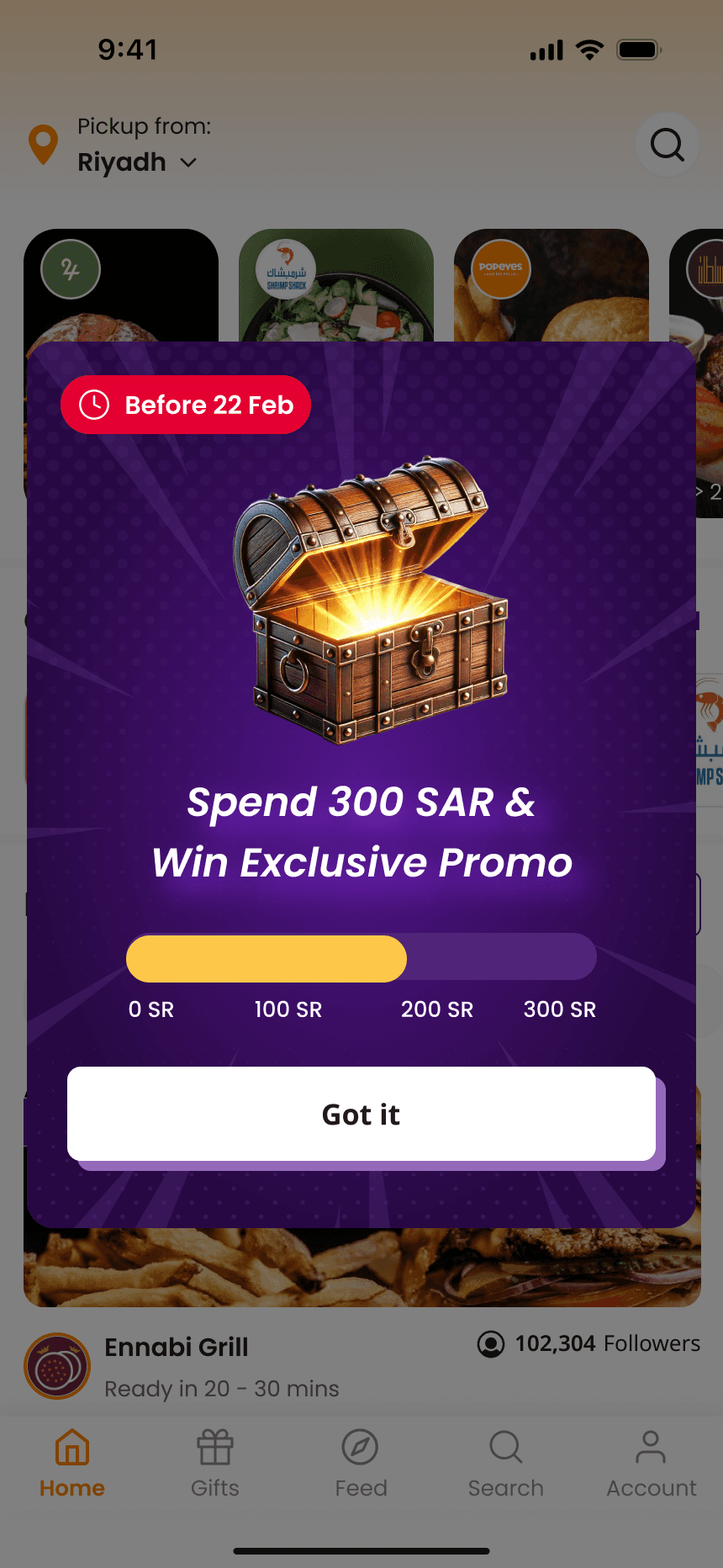This screenshot has width=723, height=1568.
Task: Tap the green number 4 restaurant badge
Action: pos(71,269)
